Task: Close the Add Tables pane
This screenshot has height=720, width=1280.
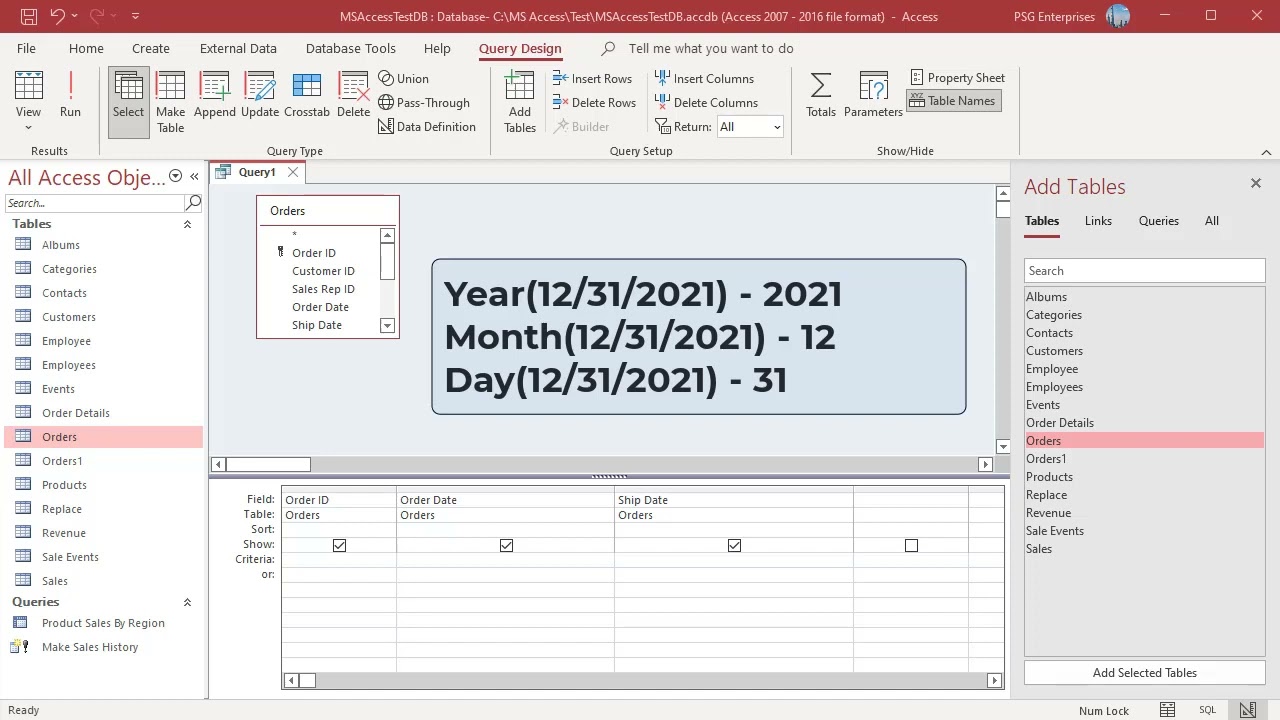Action: (x=1255, y=183)
